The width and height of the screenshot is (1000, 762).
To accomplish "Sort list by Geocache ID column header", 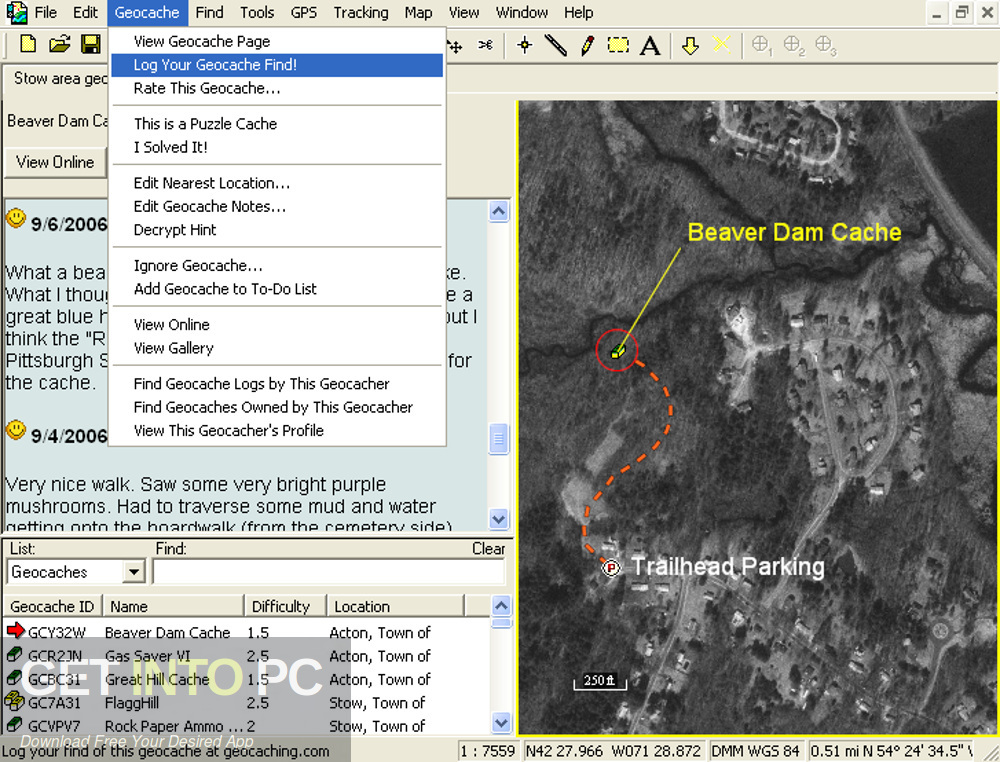I will tap(52, 606).
